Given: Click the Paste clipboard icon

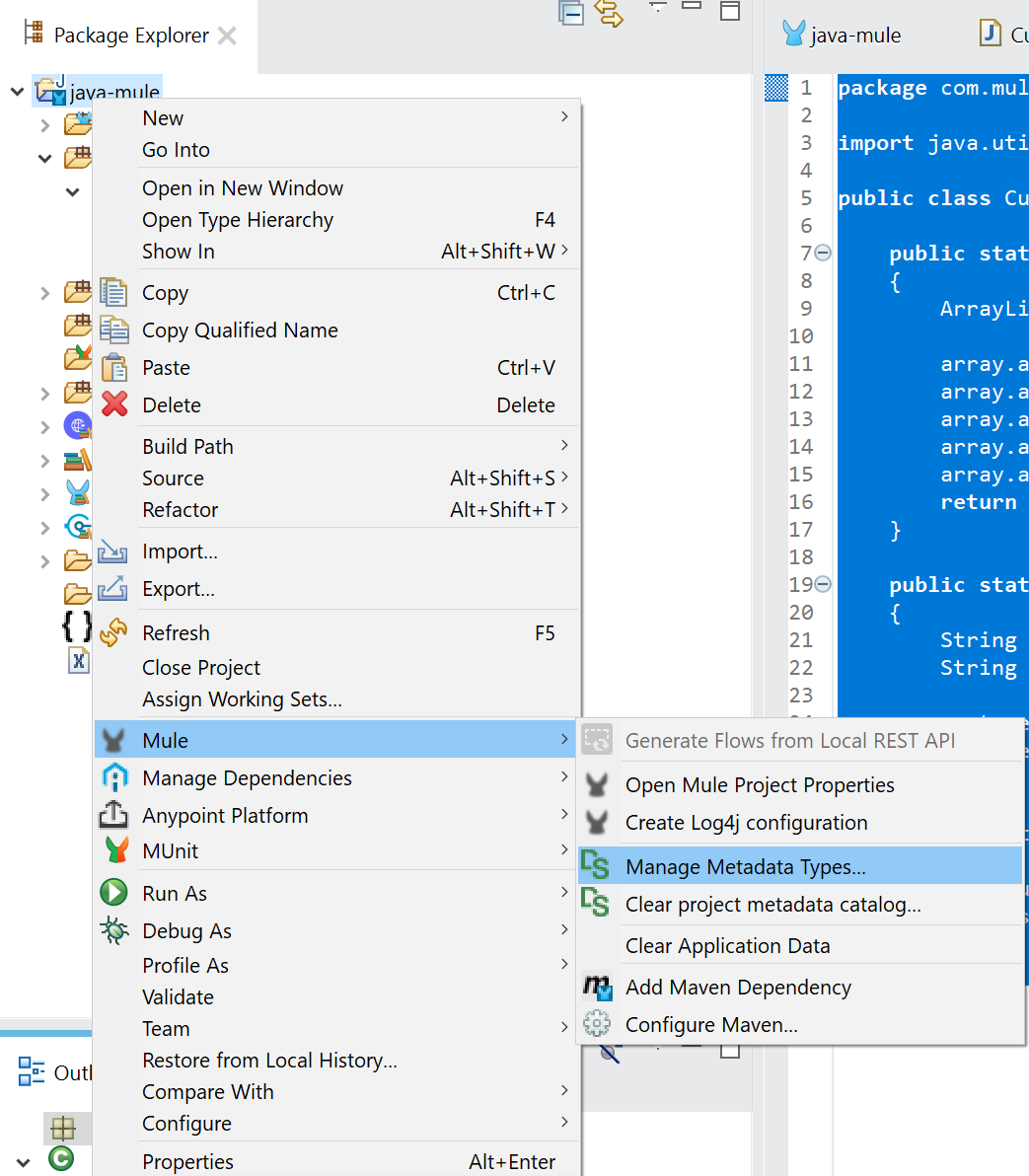Looking at the screenshot, I should click(114, 368).
